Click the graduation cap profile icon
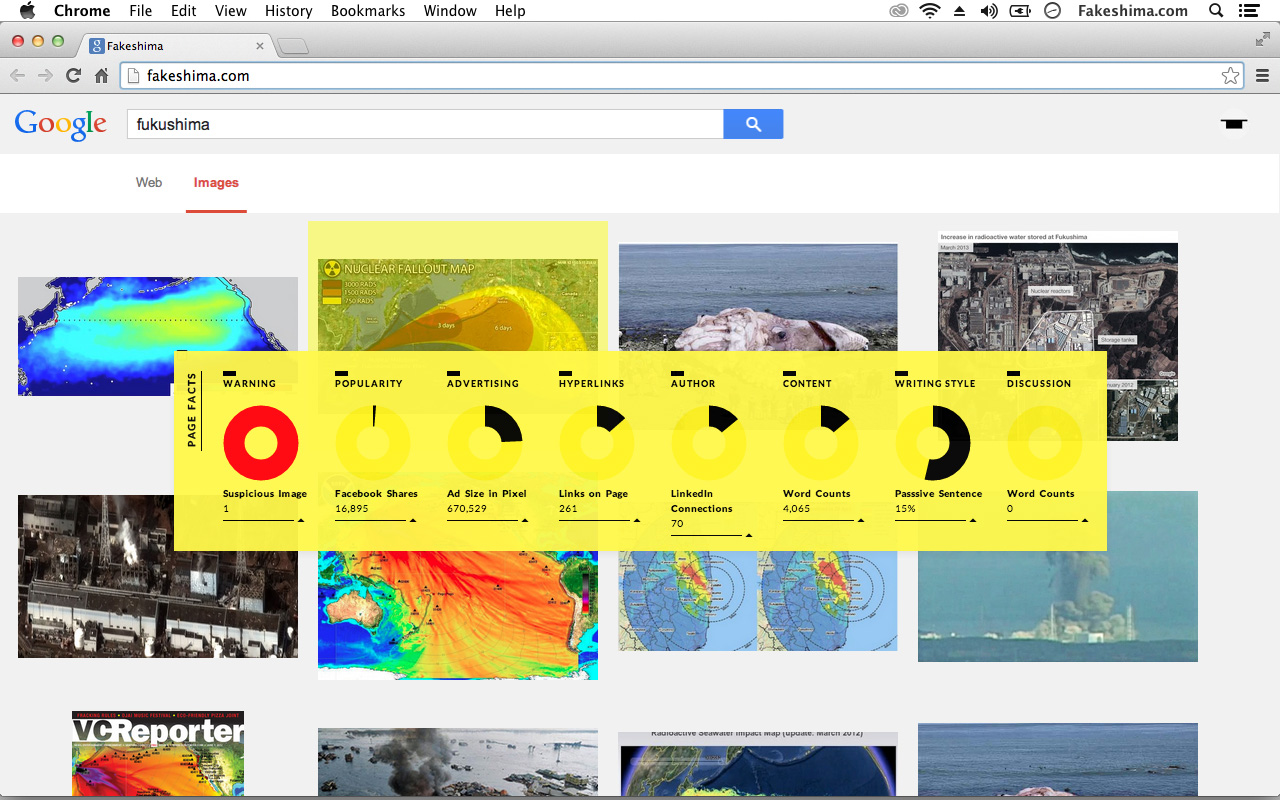Image resolution: width=1280 pixels, height=800 pixels. click(1234, 123)
